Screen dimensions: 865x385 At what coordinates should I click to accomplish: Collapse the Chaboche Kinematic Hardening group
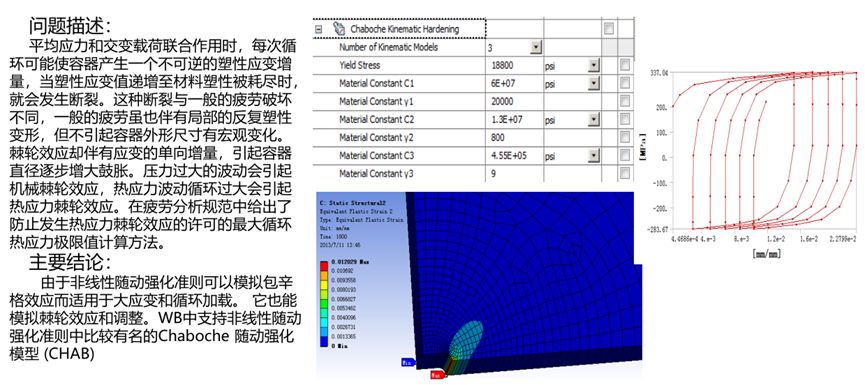pos(318,29)
